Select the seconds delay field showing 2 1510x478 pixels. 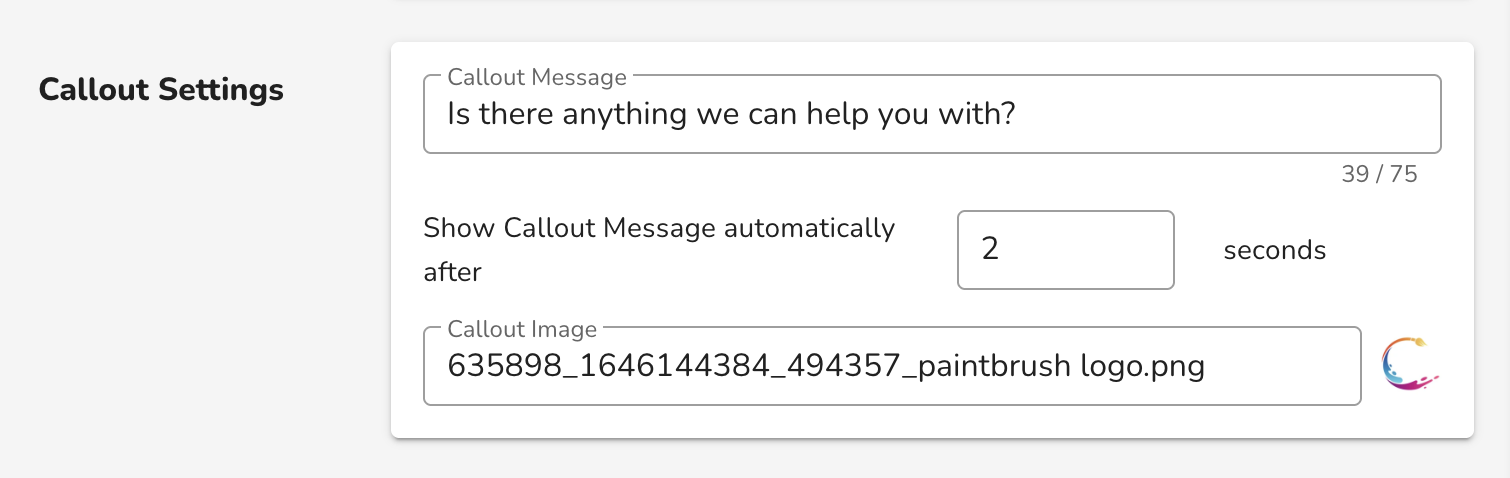(1066, 250)
